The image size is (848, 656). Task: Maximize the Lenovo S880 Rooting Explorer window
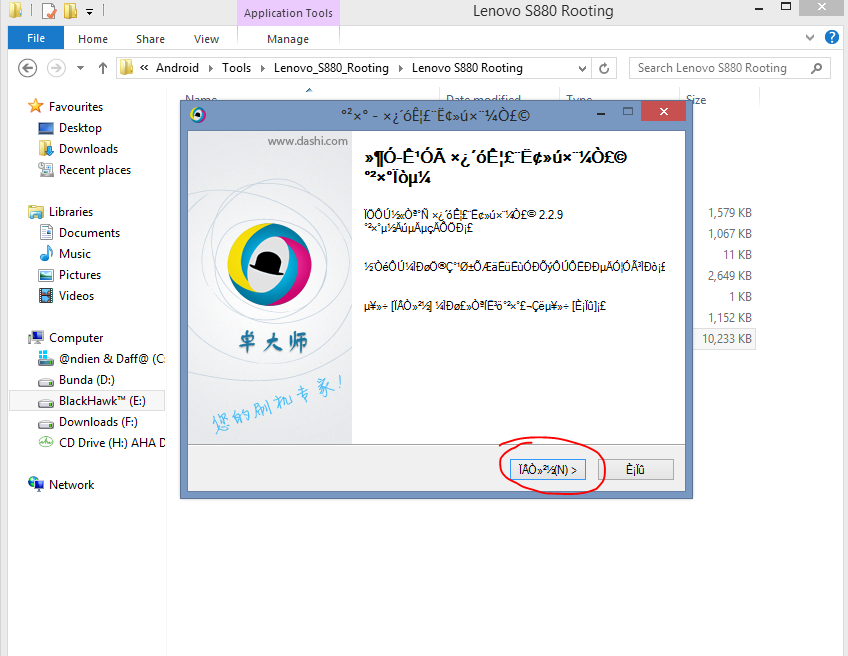[786, 7]
